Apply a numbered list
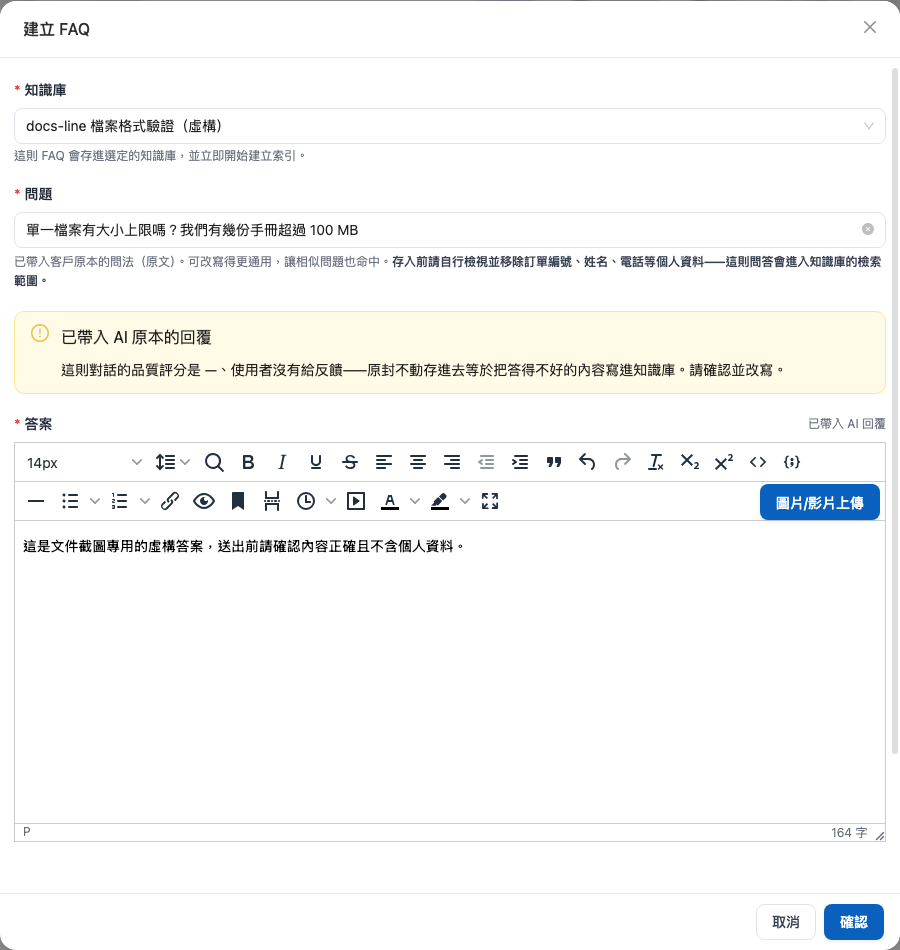 [120, 501]
